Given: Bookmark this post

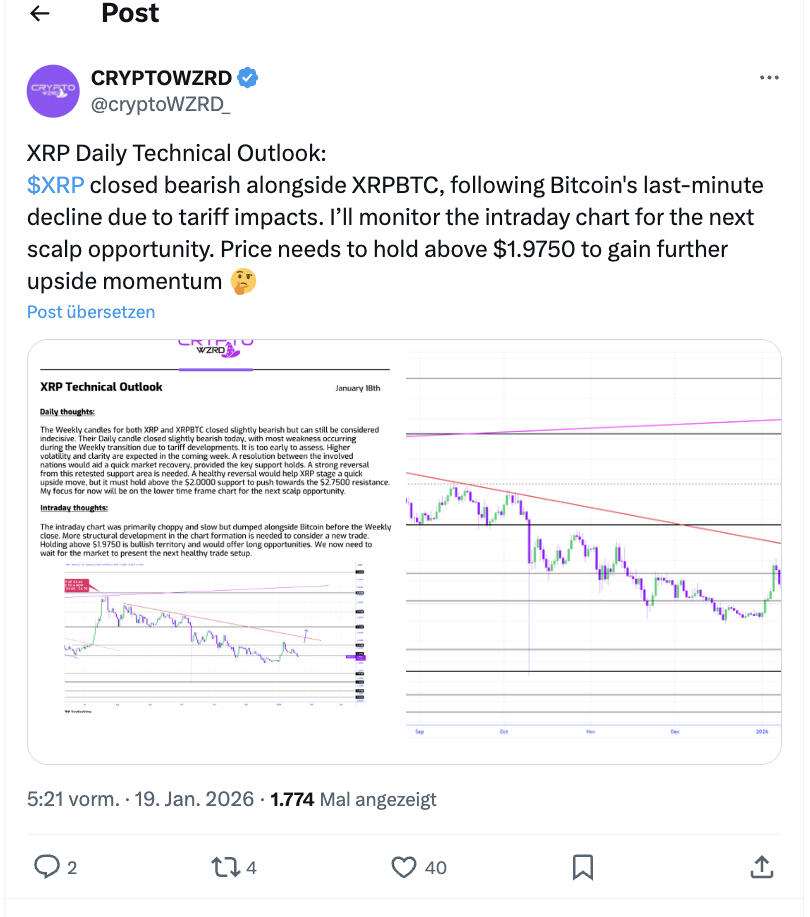Looking at the screenshot, I should (x=583, y=866).
